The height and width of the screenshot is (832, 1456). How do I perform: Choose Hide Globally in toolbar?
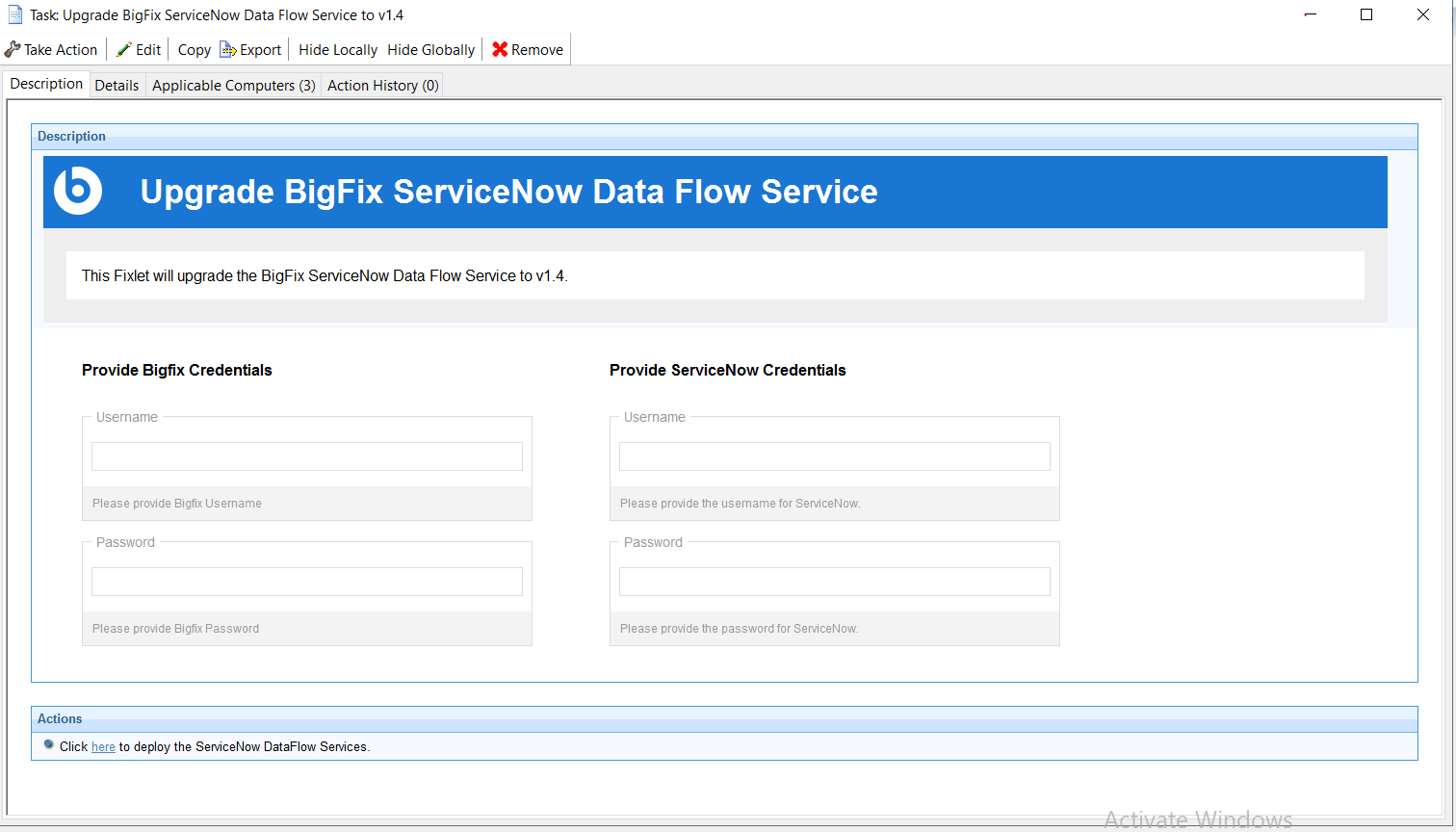coord(431,50)
